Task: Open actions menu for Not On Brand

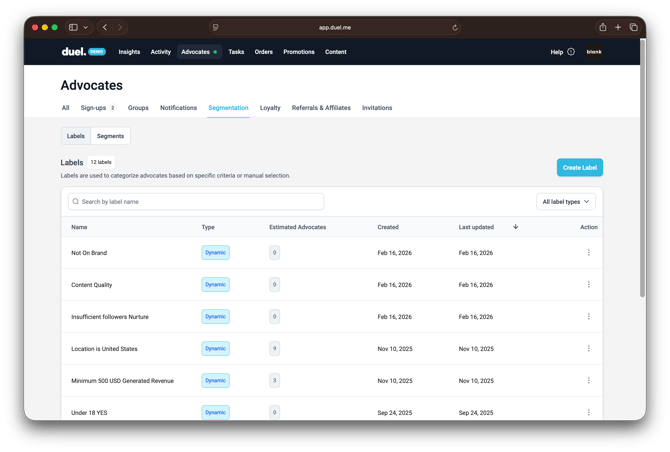Action: click(588, 253)
